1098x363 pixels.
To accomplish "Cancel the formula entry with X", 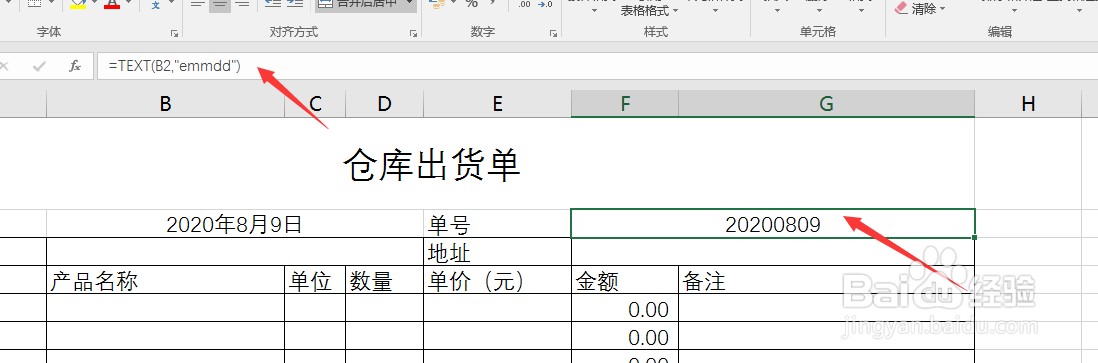I will pyautogui.click(x=4, y=66).
